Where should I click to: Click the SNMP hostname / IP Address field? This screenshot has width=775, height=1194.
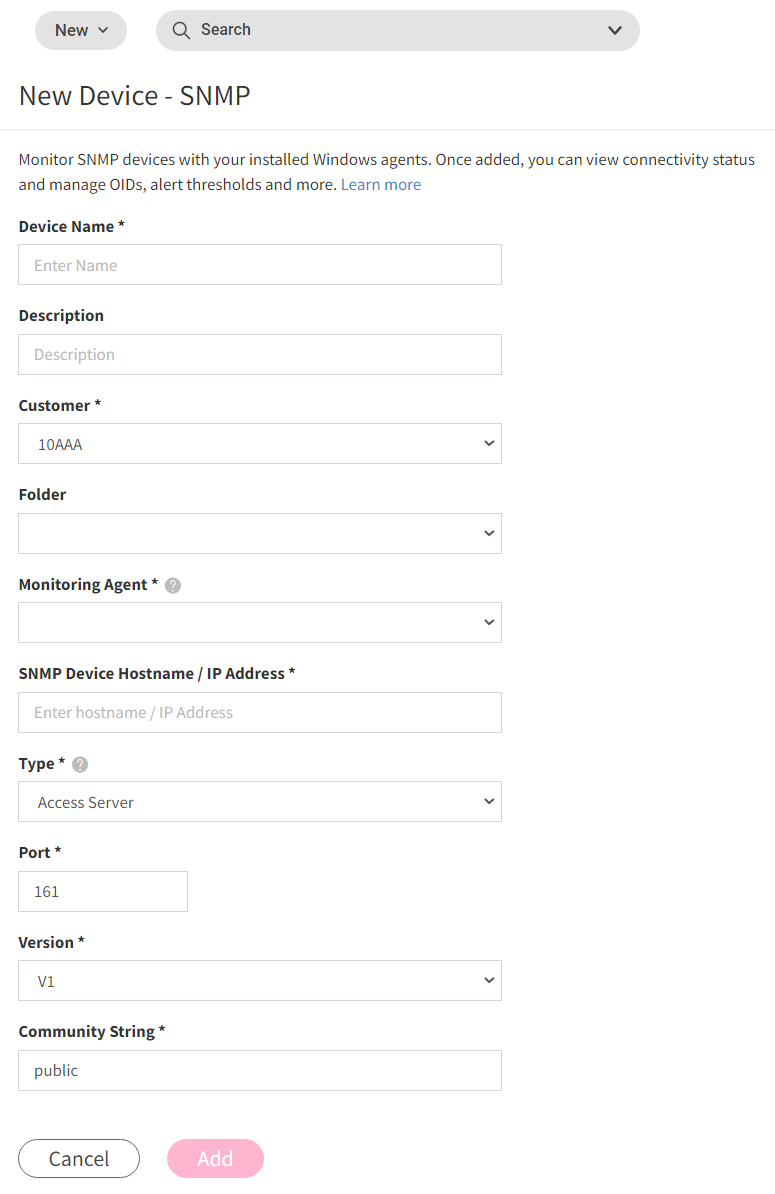[260, 713]
